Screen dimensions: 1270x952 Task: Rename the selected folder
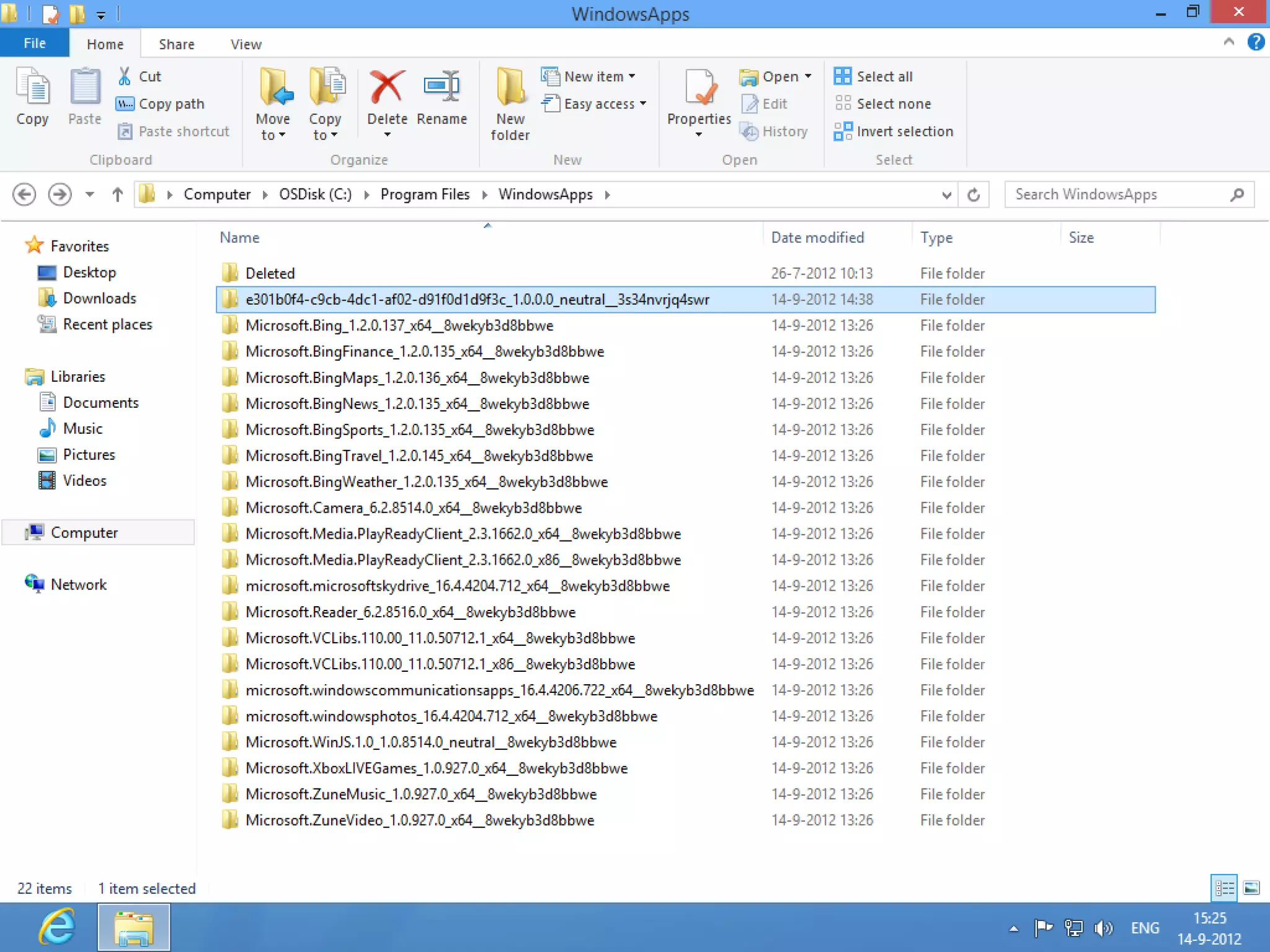442,96
